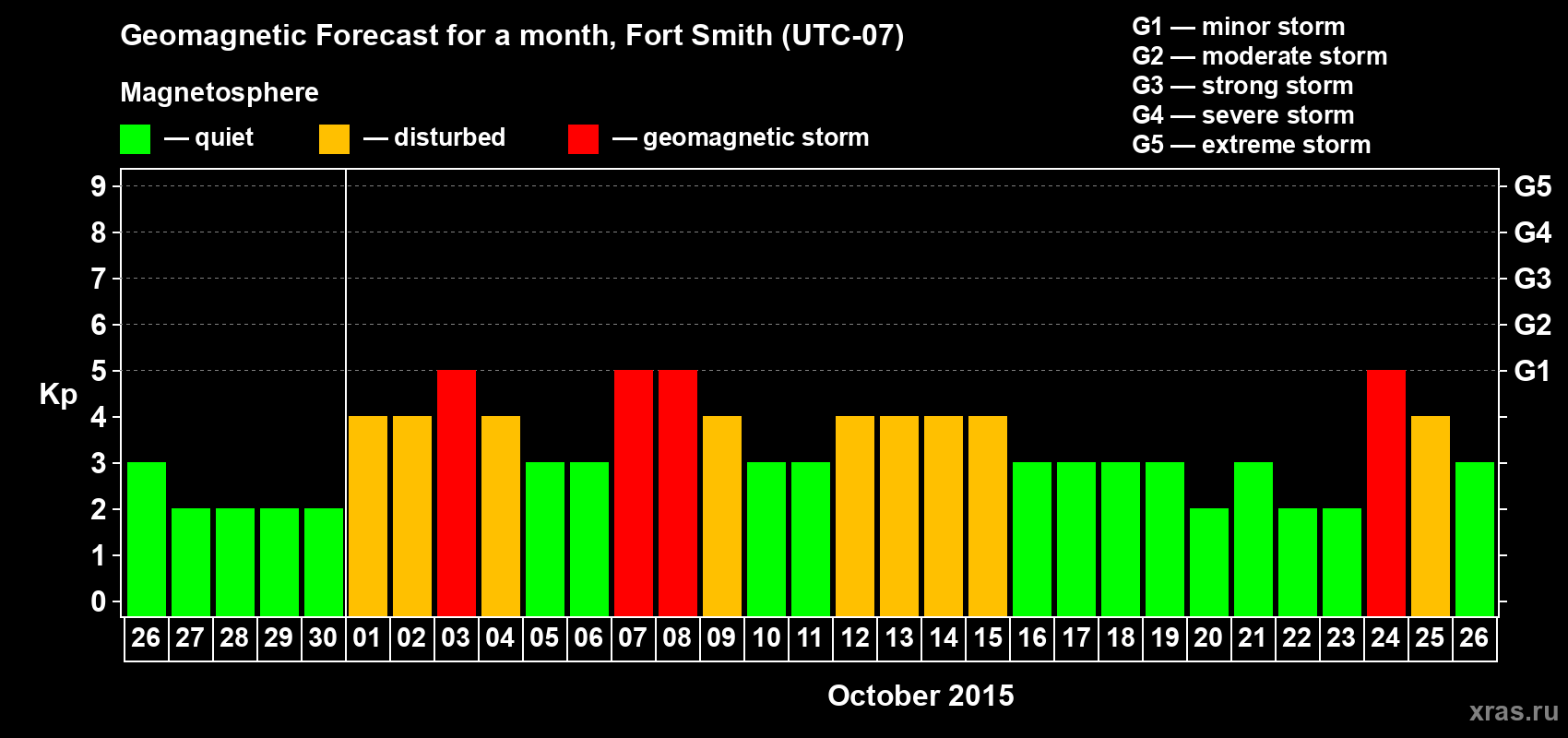The image size is (1568, 738).
Task: Click the x-axis date label 15
Action: [x=988, y=638]
